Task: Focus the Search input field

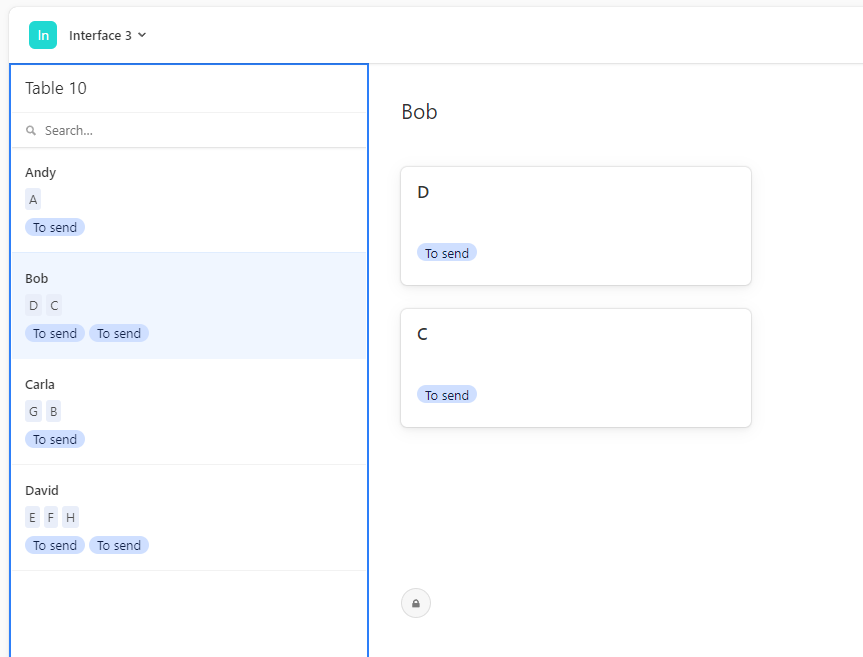Action: 189,130
